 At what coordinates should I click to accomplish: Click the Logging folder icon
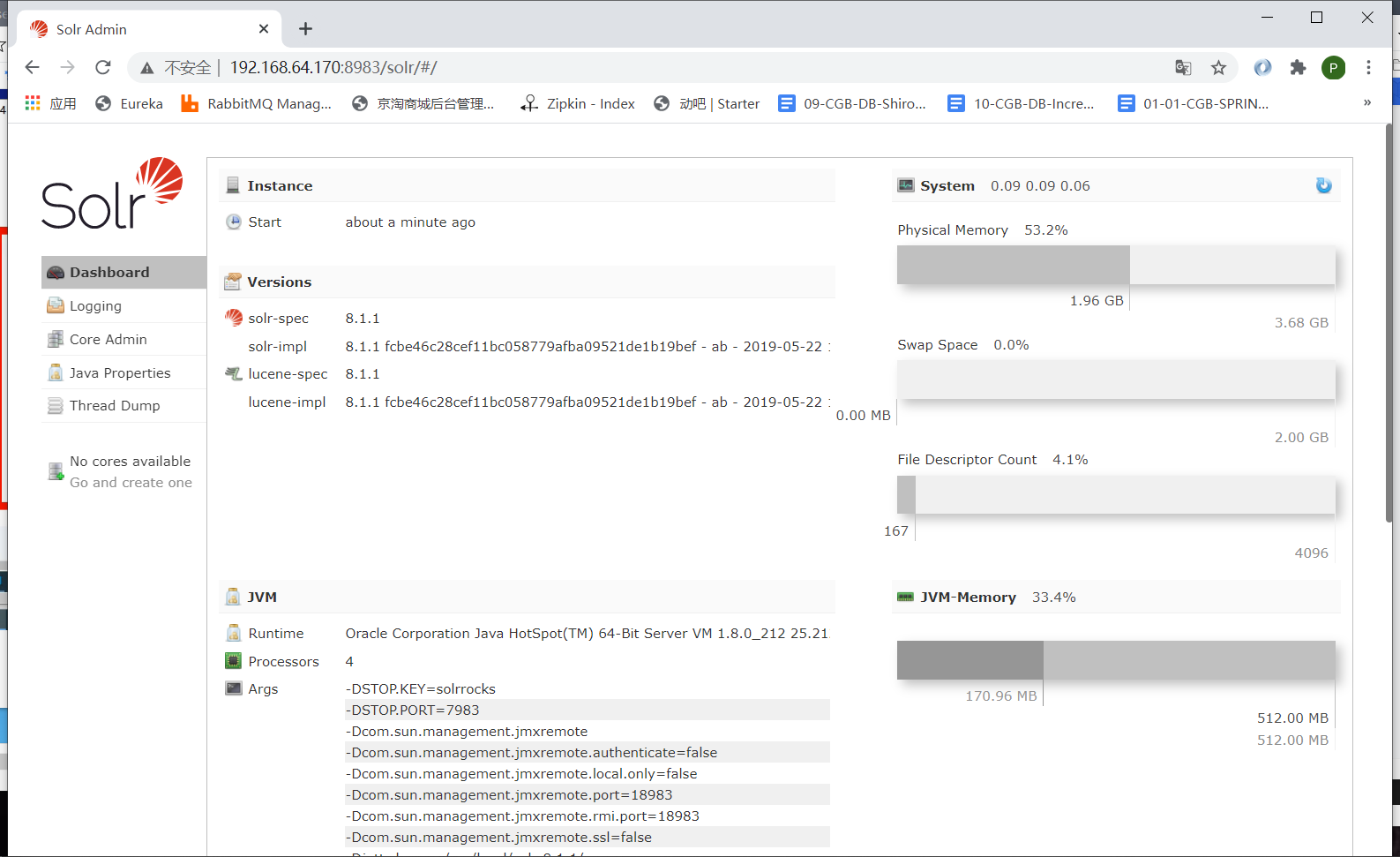pyautogui.click(x=56, y=305)
